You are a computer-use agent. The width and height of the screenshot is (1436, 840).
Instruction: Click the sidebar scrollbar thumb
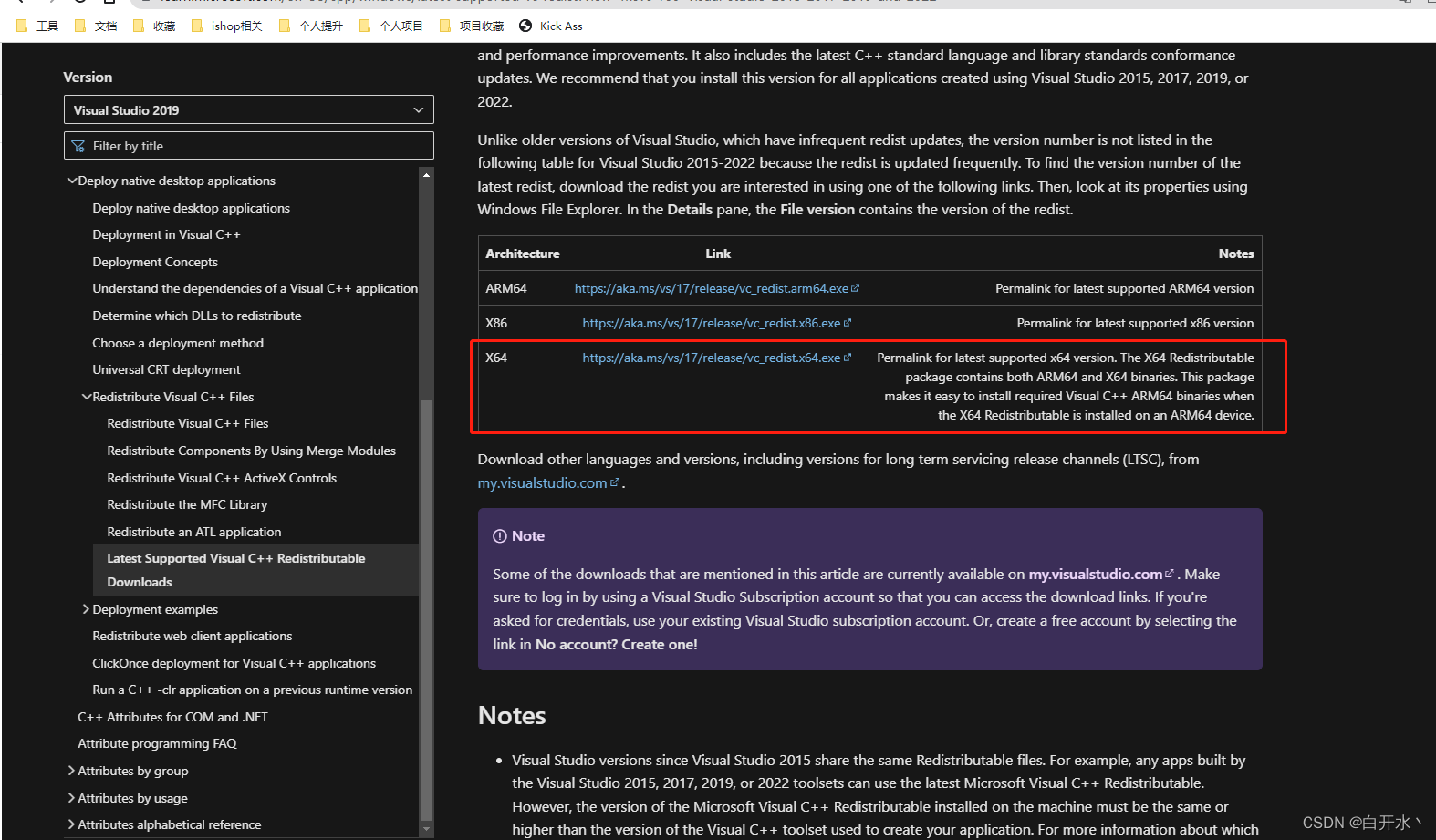[426, 609]
